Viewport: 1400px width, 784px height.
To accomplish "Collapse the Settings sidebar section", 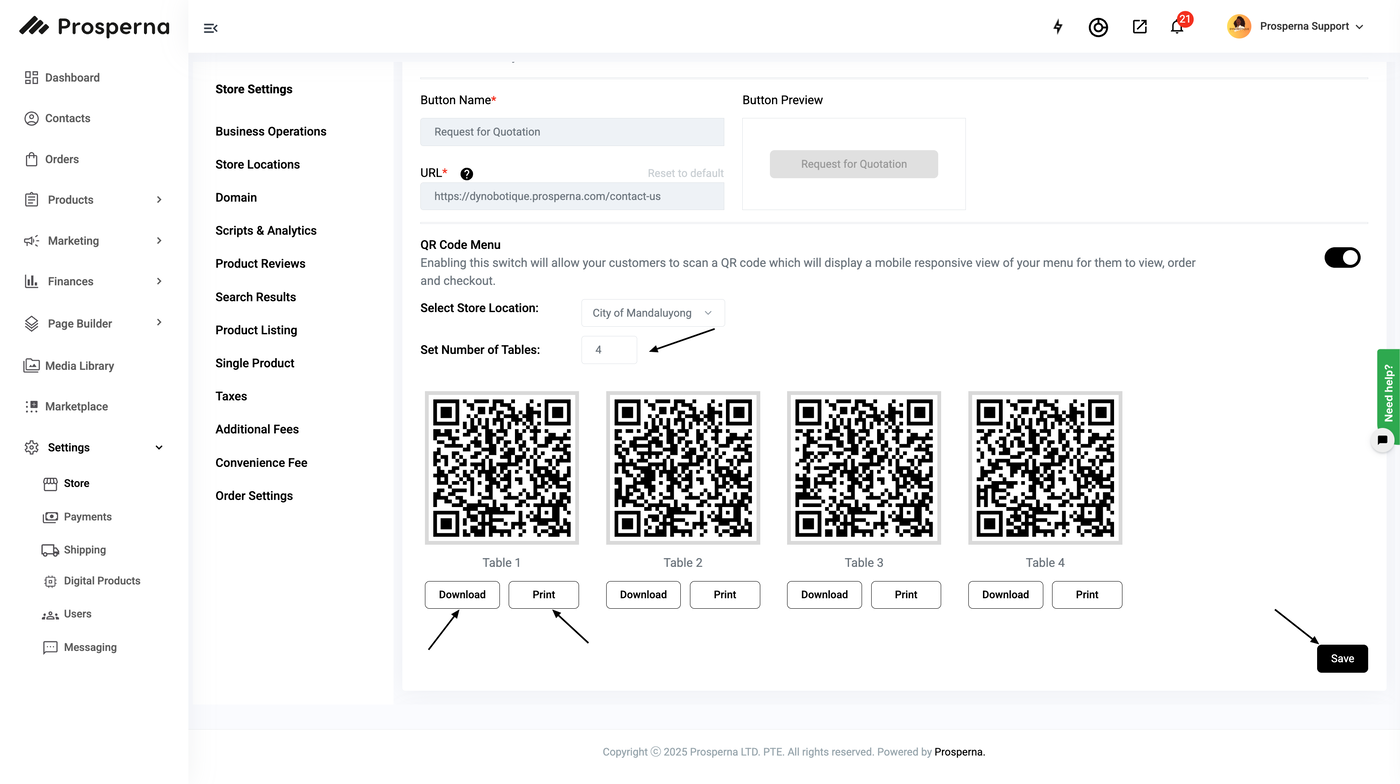I will coord(159,448).
